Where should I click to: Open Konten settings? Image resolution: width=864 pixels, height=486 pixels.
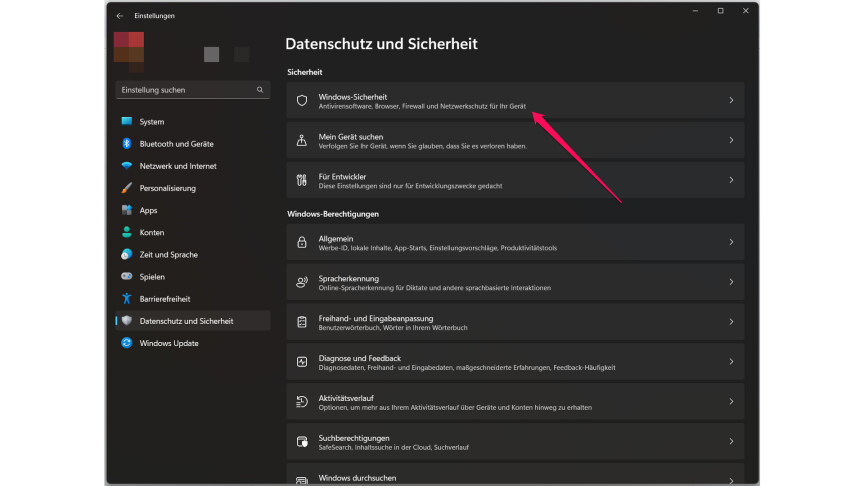tap(192, 232)
